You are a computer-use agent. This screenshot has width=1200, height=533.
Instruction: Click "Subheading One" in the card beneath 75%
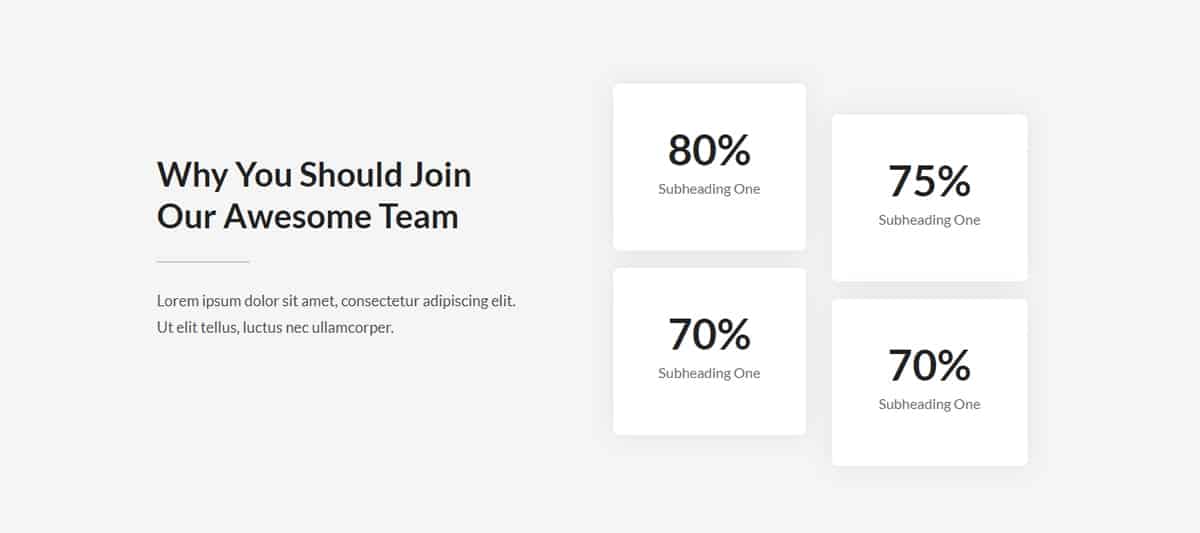click(x=929, y=404)
